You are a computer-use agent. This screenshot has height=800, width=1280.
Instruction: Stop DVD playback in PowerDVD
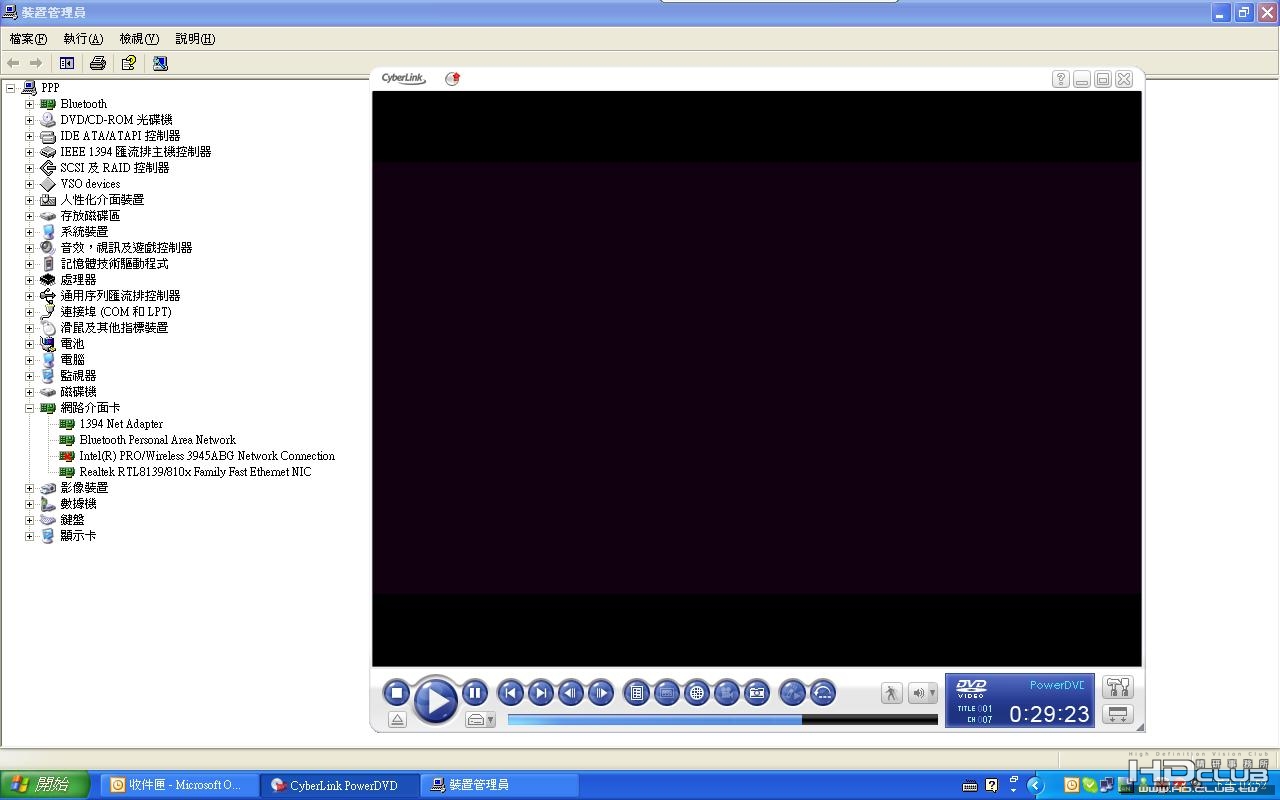point(397,692)
